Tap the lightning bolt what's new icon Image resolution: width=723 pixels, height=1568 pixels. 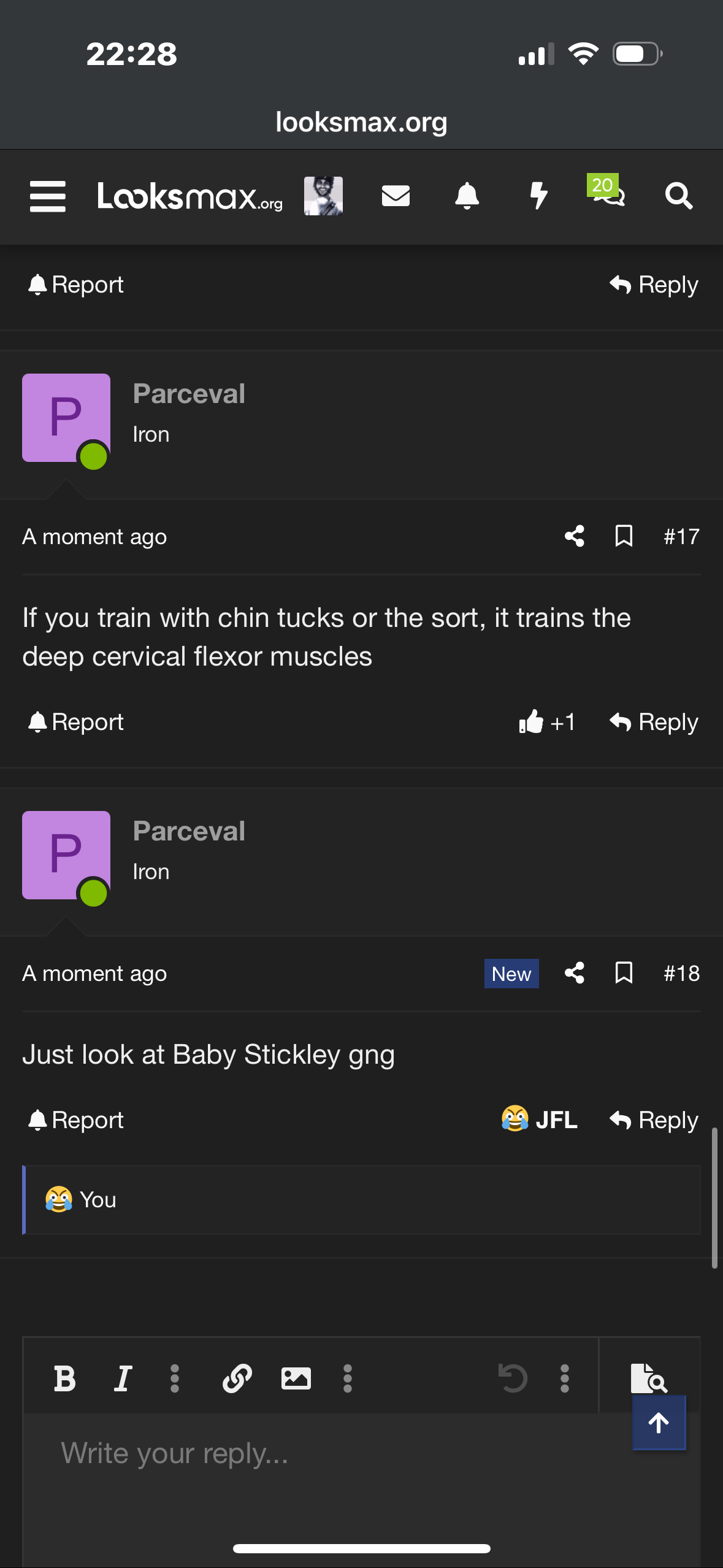pyautogui.click(x=538, y=196)
